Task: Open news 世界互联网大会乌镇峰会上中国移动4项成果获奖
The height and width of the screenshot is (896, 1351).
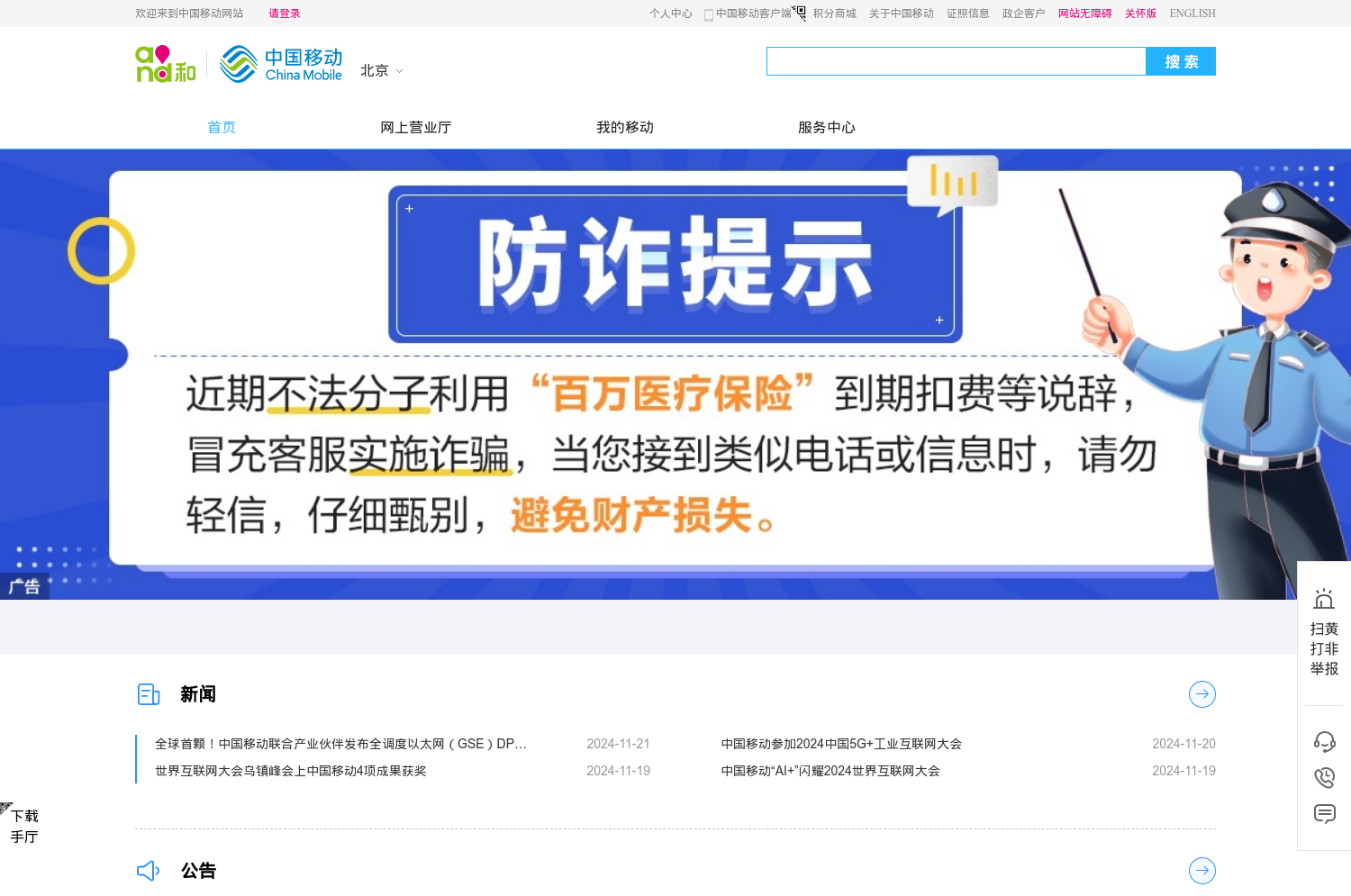Action: point(291,771)
